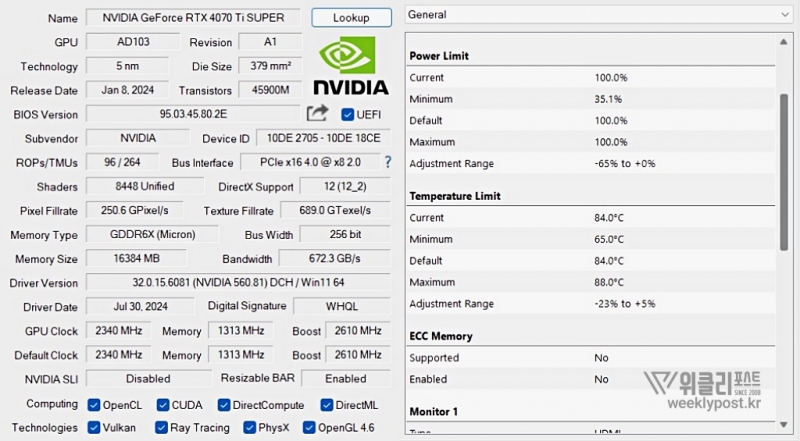The image size is (800, 441).
Task: Toggle the CUDA checkbox
Action: click(x=163, y=405)
